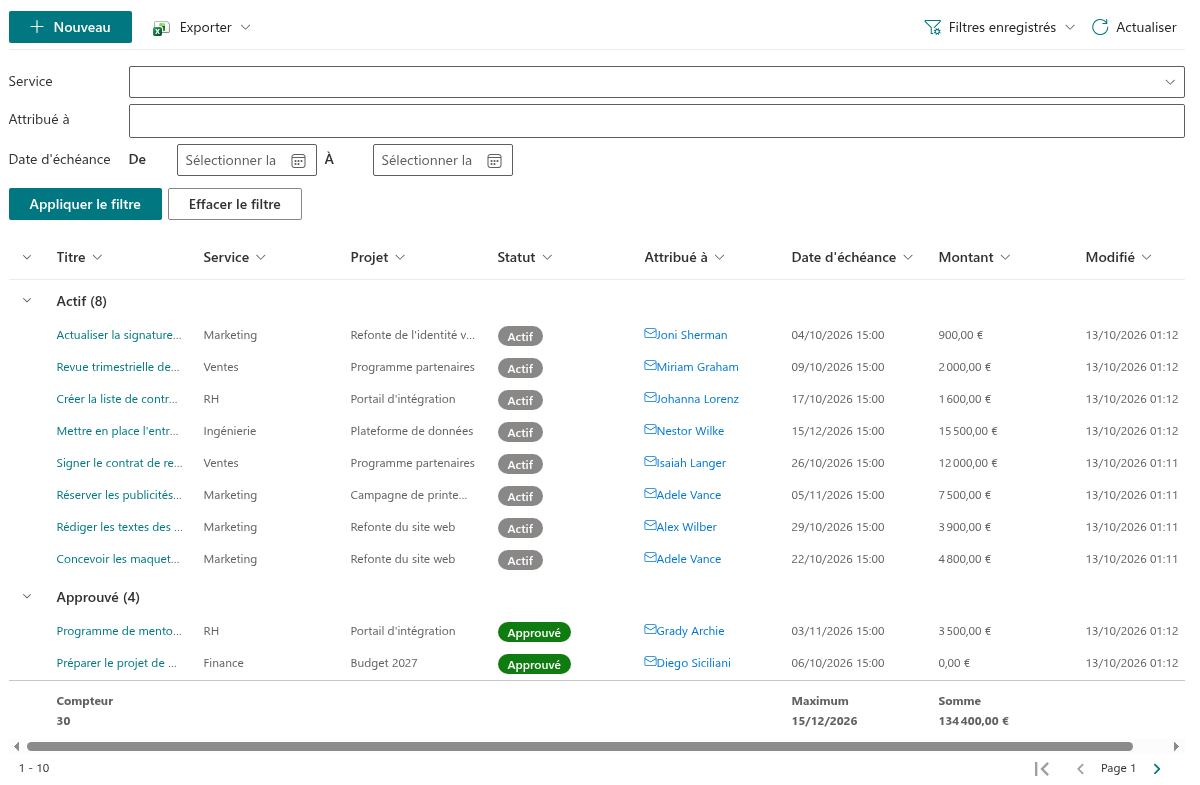Image resolution: width=1200 pixels, height=785 pixels.
Task: Open the Exporter menu
Action: (x=202, y=27)
